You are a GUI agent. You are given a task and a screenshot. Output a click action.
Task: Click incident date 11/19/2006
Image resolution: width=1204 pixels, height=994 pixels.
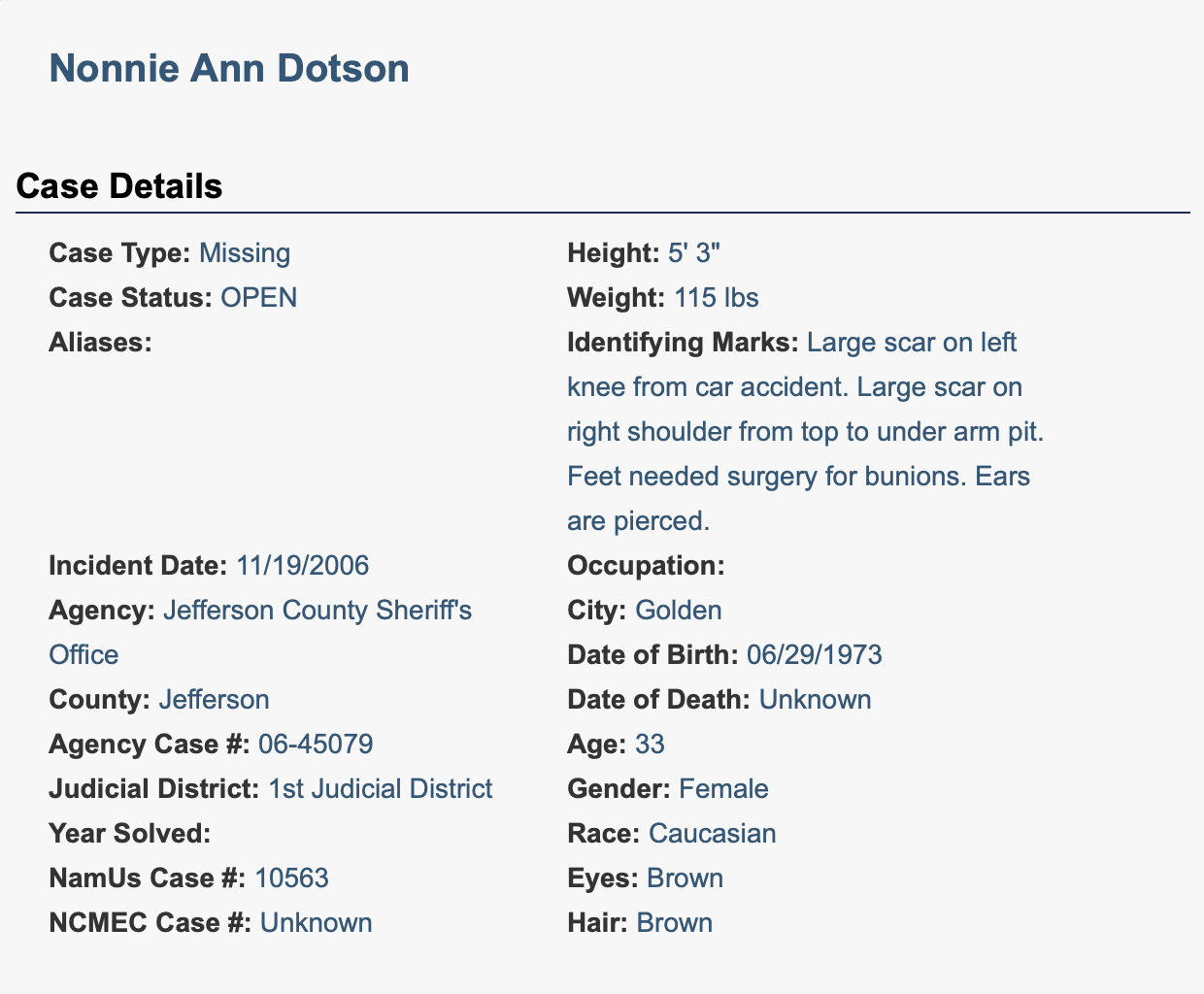303,566
